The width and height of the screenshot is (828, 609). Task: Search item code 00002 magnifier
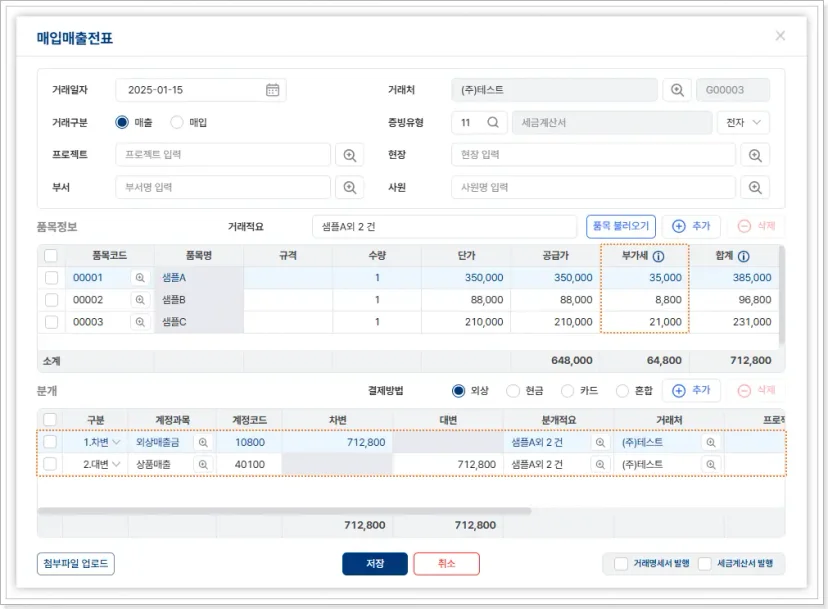[140, 300]
